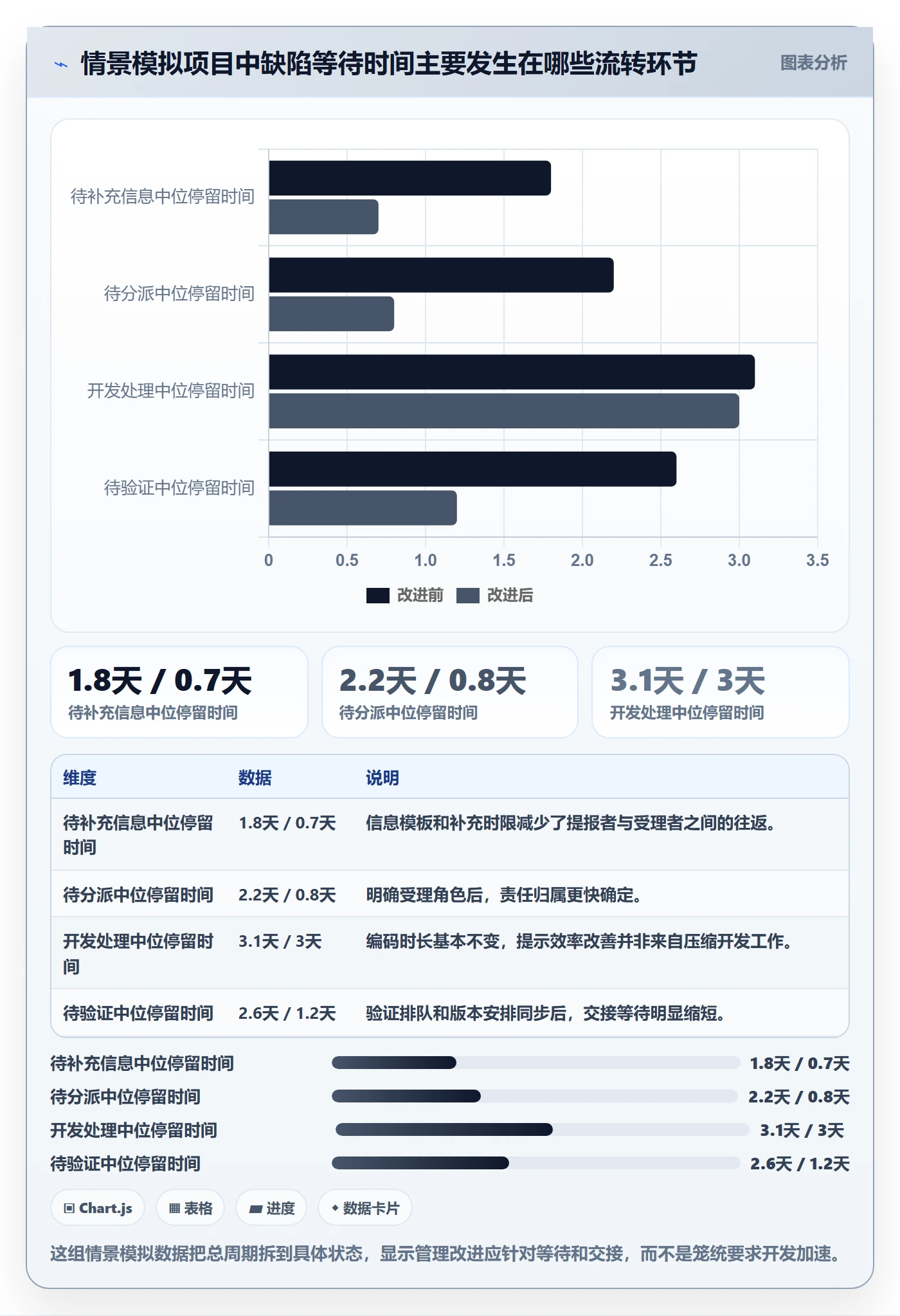Select the 2.2天 / 0.8天 data card
Viewport: 900px width, 1316px height.
[450, 692]
